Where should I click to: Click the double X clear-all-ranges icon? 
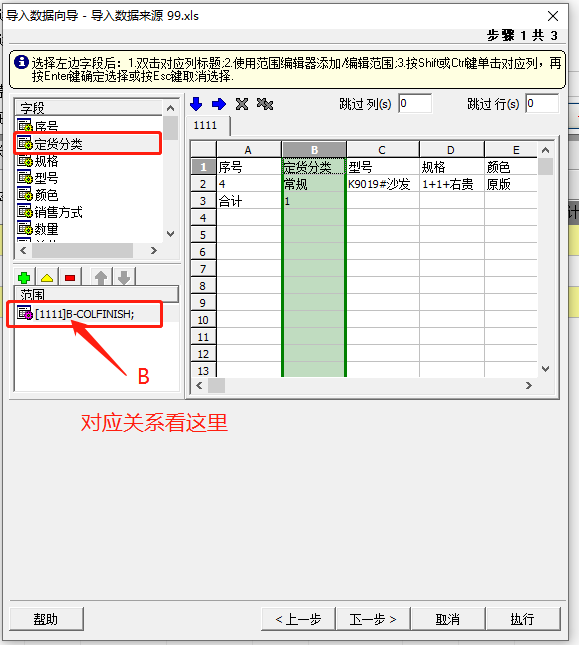(x=265, y=104)
